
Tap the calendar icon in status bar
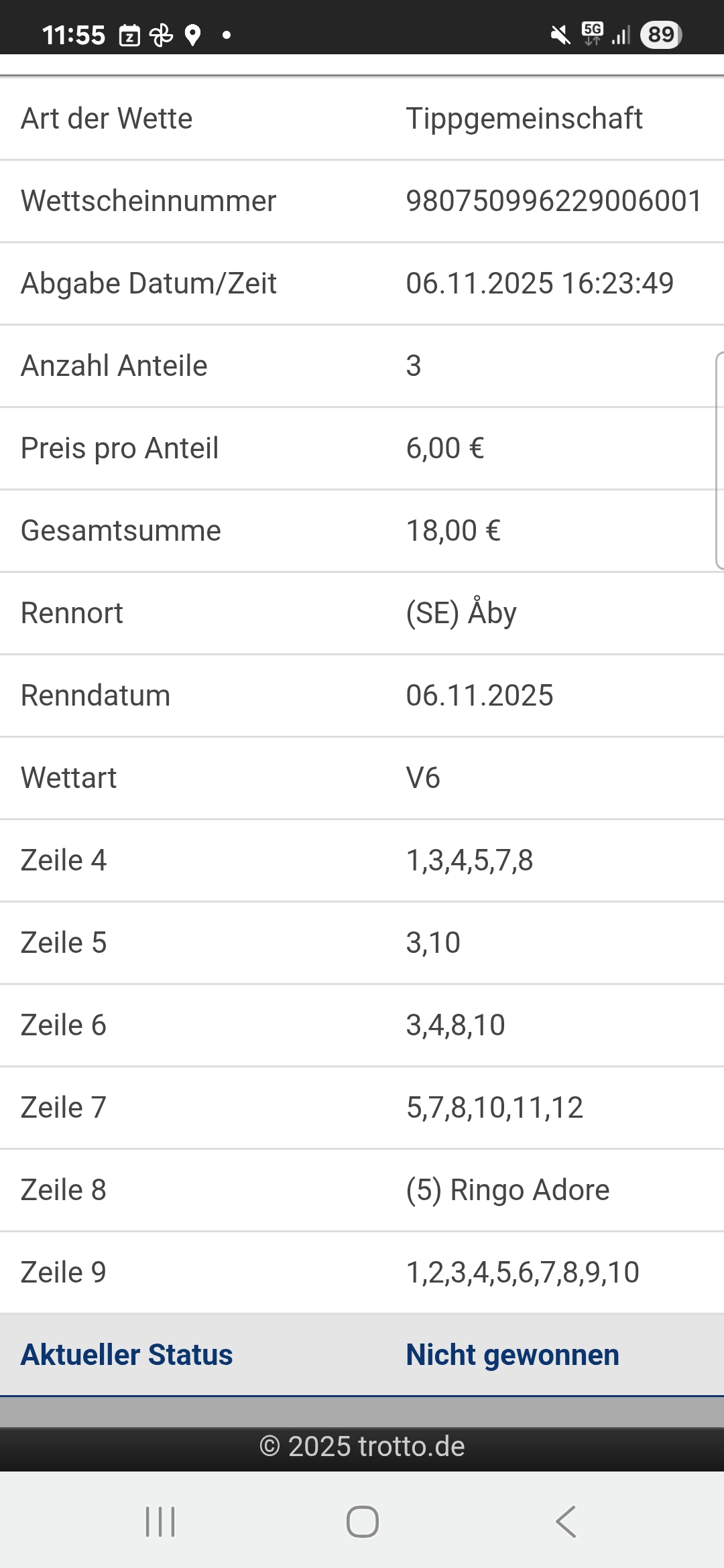129,35
